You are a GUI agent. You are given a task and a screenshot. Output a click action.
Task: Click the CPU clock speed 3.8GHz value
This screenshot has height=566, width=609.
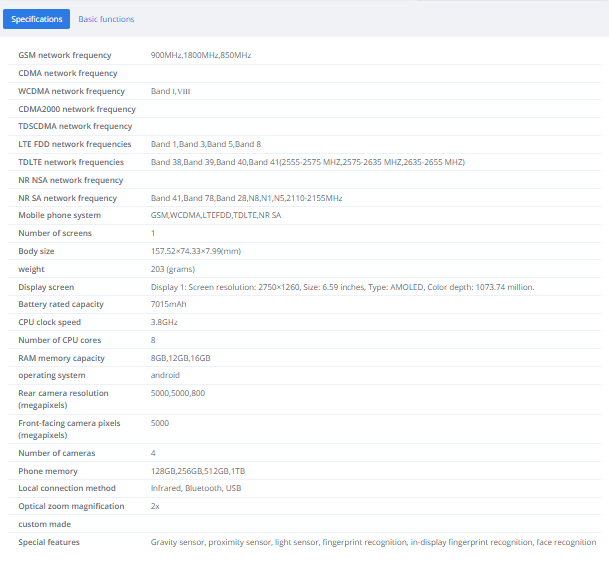164,322
